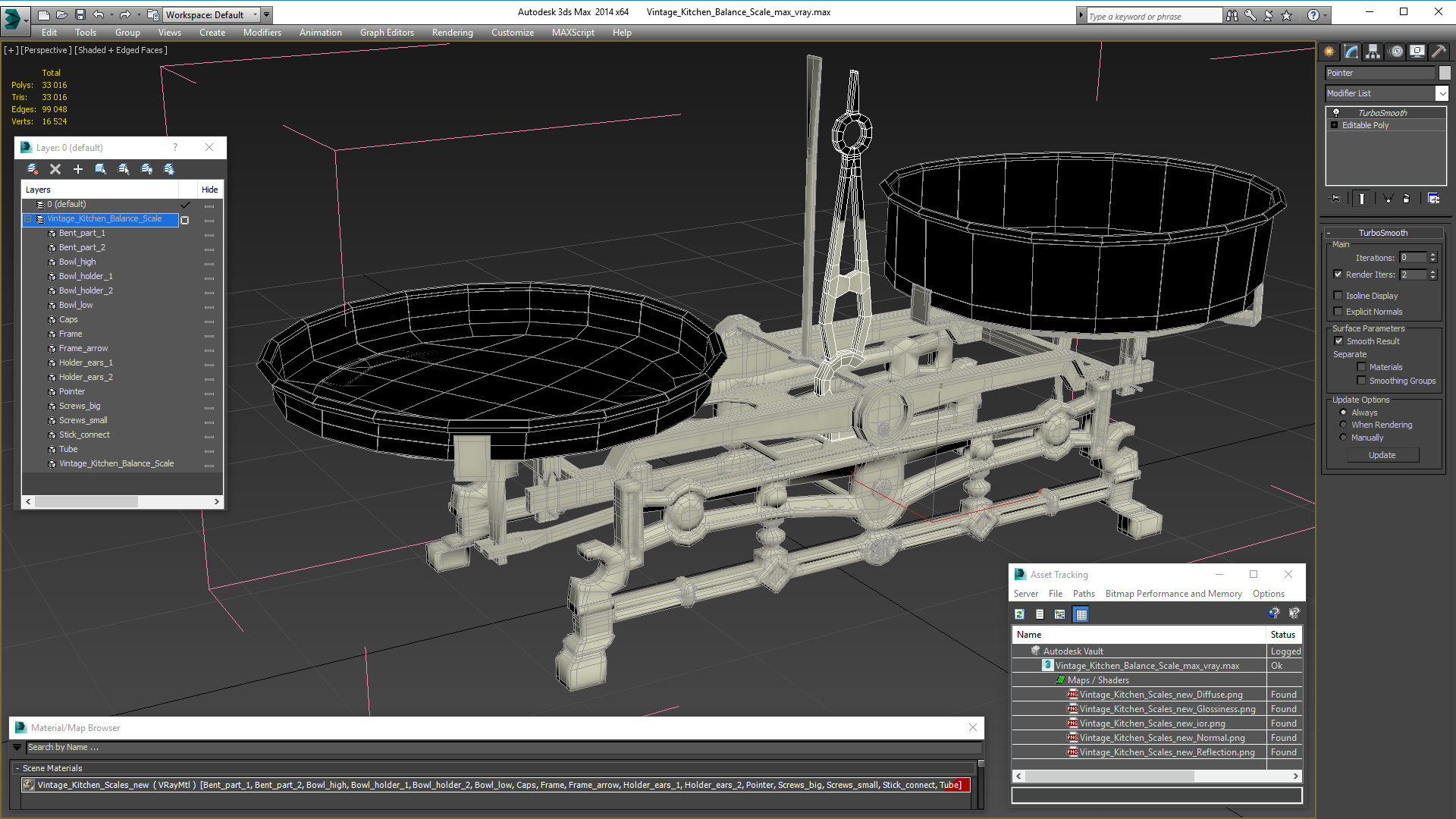The height and width of the screenshot is (819, 1456).
Task: Open the Utilities hammer panel tab
Action: 1439,52
